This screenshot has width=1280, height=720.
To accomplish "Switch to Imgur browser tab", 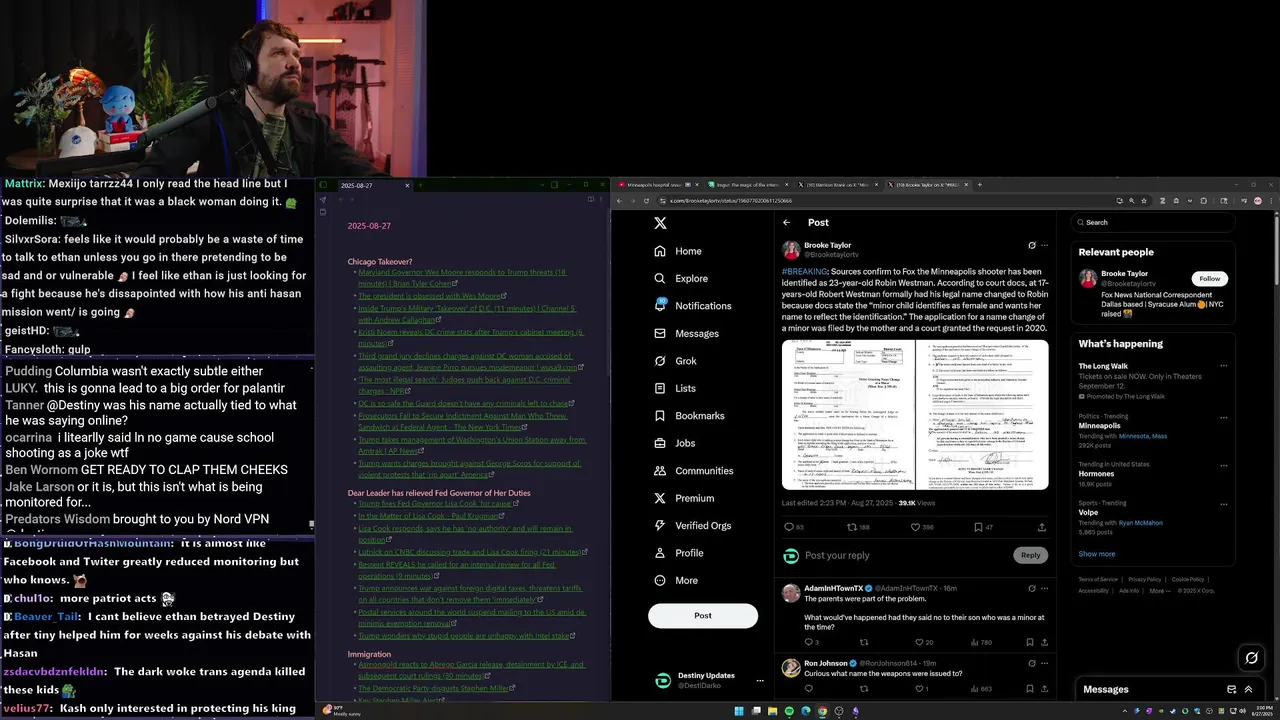I will (x=750, y=185).
